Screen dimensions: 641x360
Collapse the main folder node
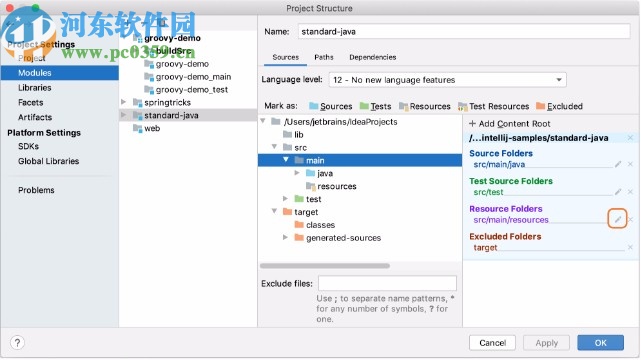point(286,160)
